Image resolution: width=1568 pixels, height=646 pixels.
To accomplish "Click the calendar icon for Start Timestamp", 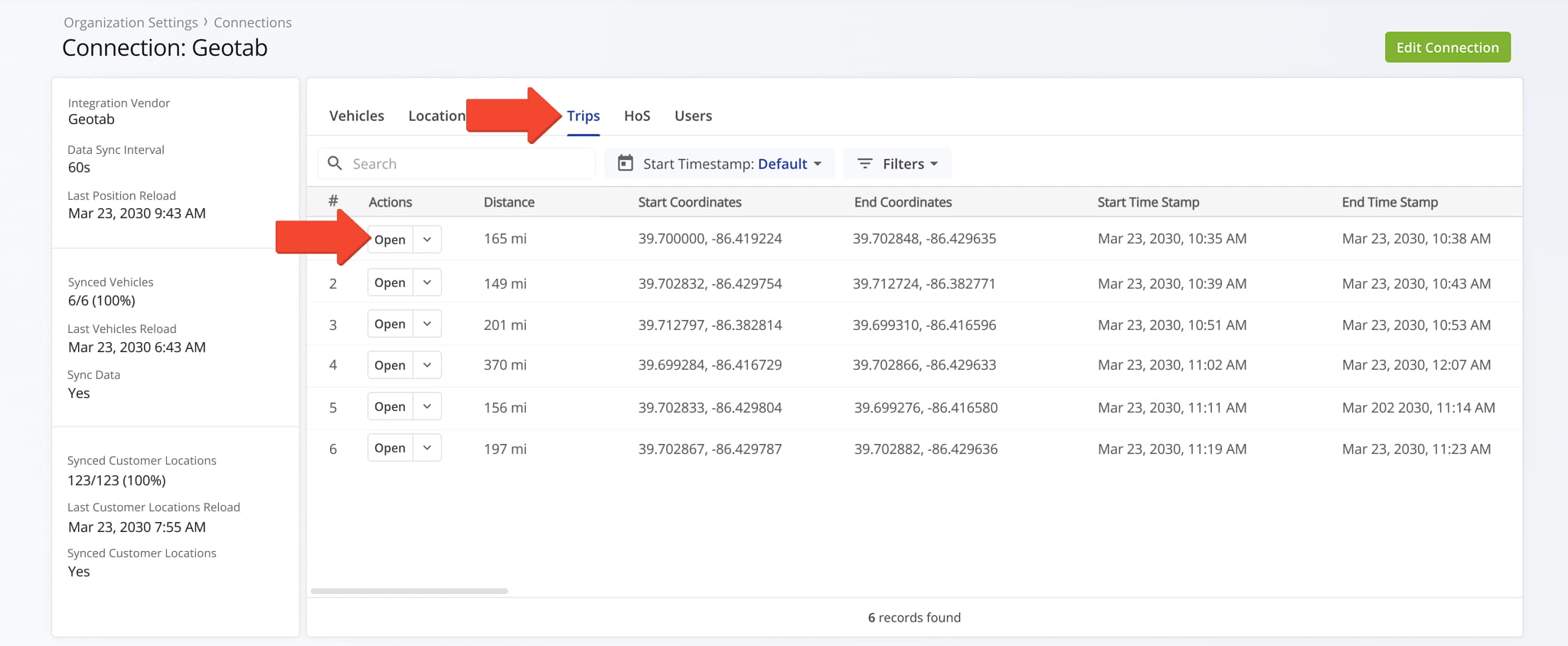I will pyautogui.click(x=626, y=163).
